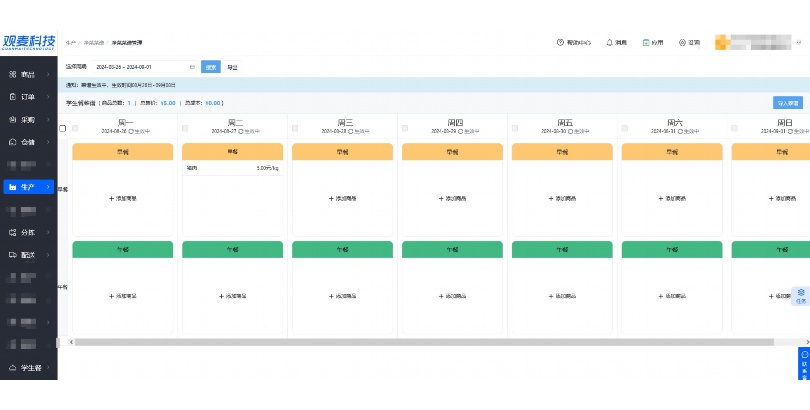810x410 pixels.
Task: Open the floating 任务 task icon
Action: (x=801, y=292)
